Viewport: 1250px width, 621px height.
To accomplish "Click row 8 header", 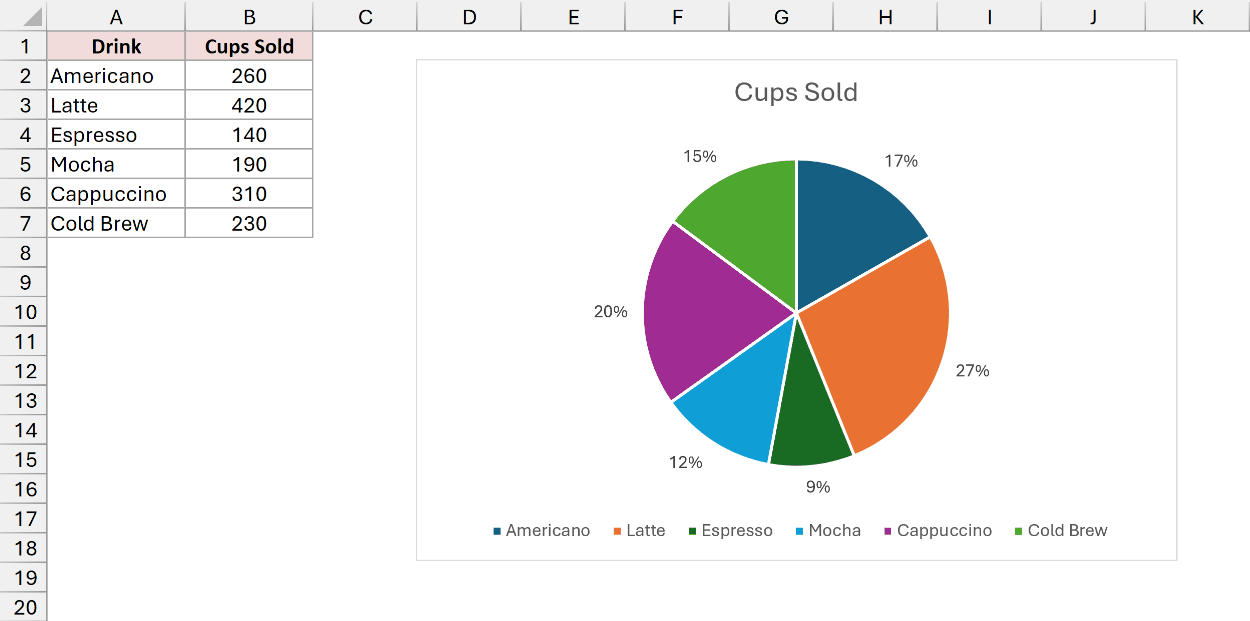I will tap(24, 253).
